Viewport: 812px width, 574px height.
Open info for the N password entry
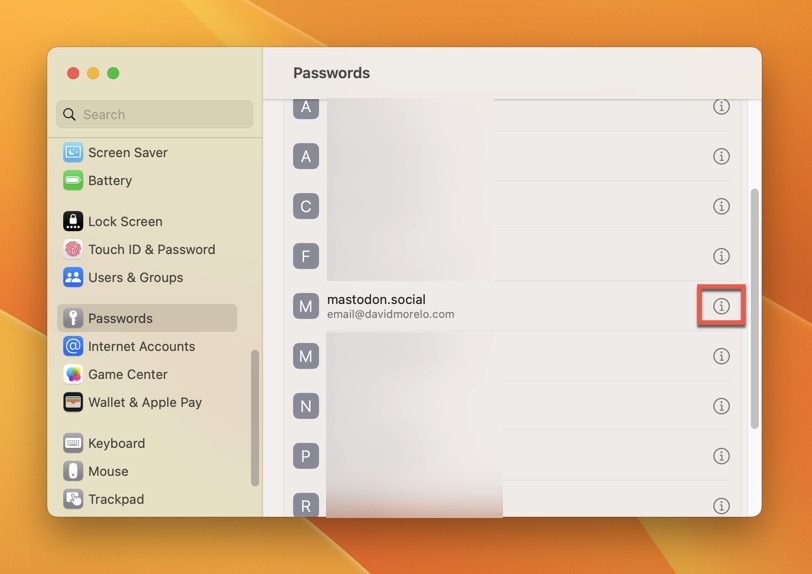pos(721,406)
